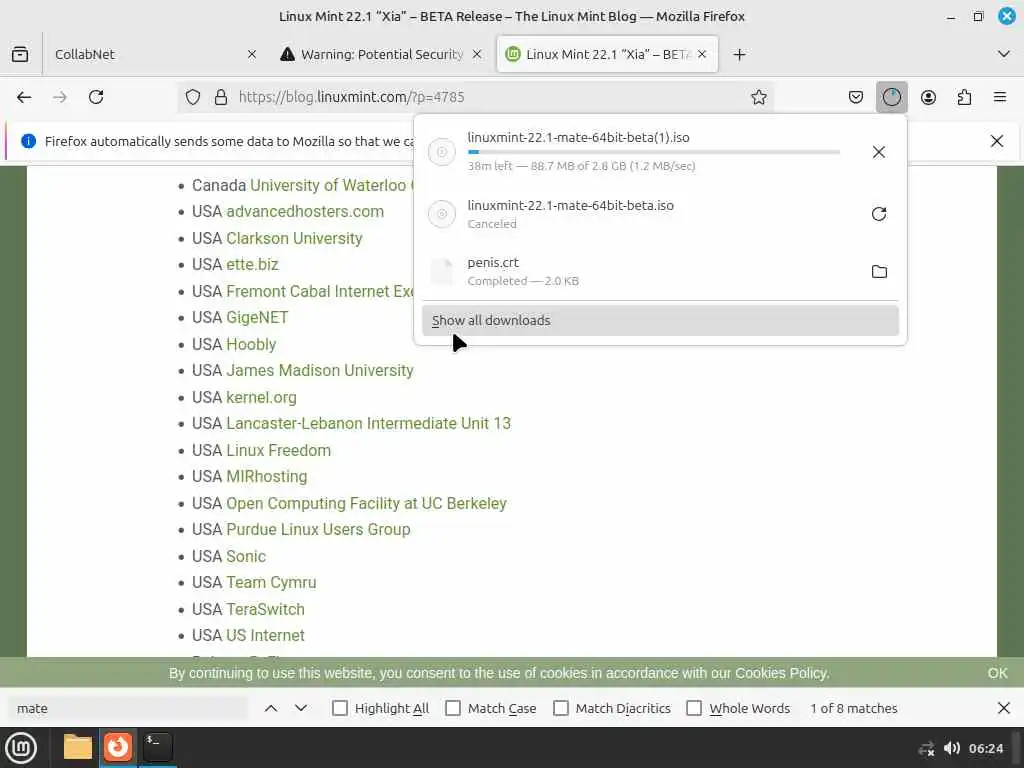Screen dimensions: 1024x768
Task: Show site security padlock info
Action: click(x=221, y=97)
